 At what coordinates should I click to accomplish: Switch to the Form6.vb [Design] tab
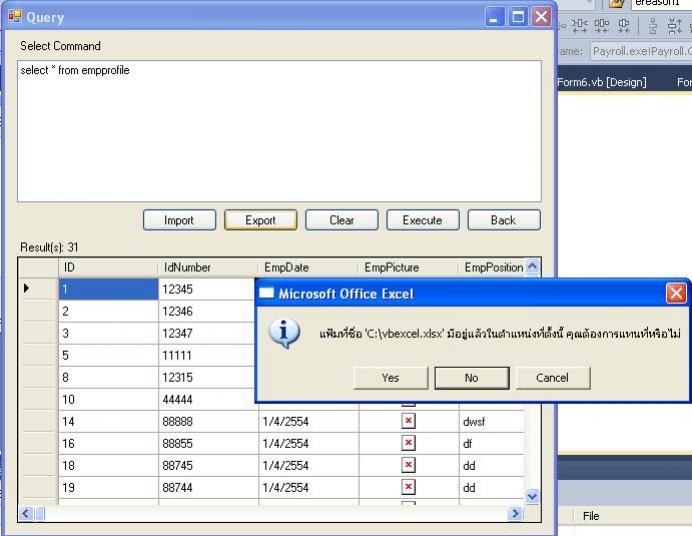(x=602, y=82)
